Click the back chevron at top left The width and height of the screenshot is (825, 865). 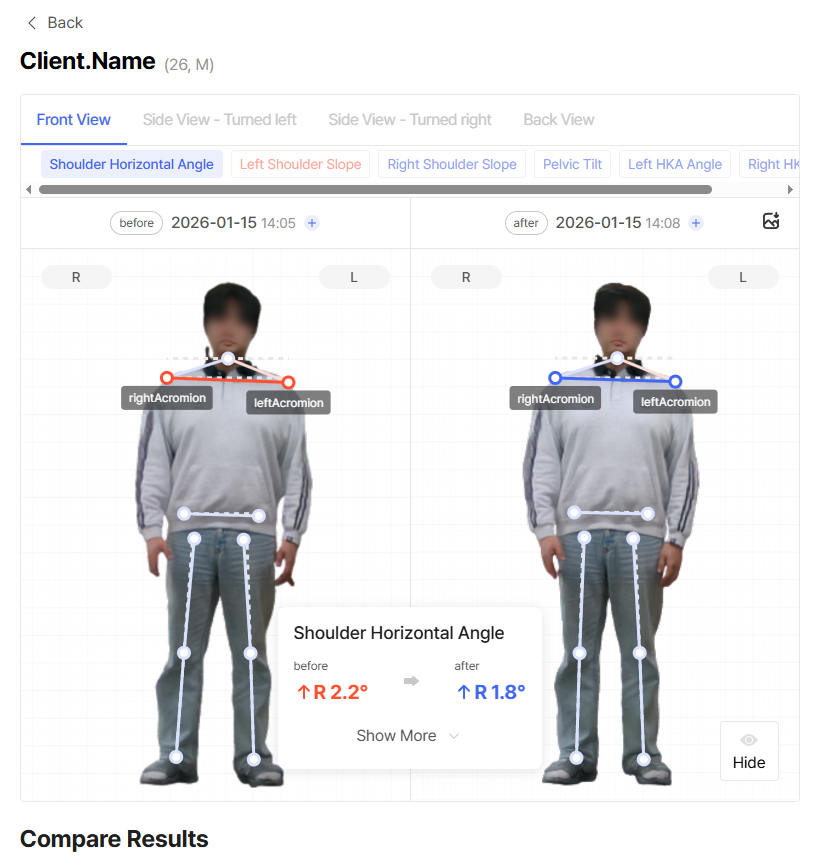31,22
